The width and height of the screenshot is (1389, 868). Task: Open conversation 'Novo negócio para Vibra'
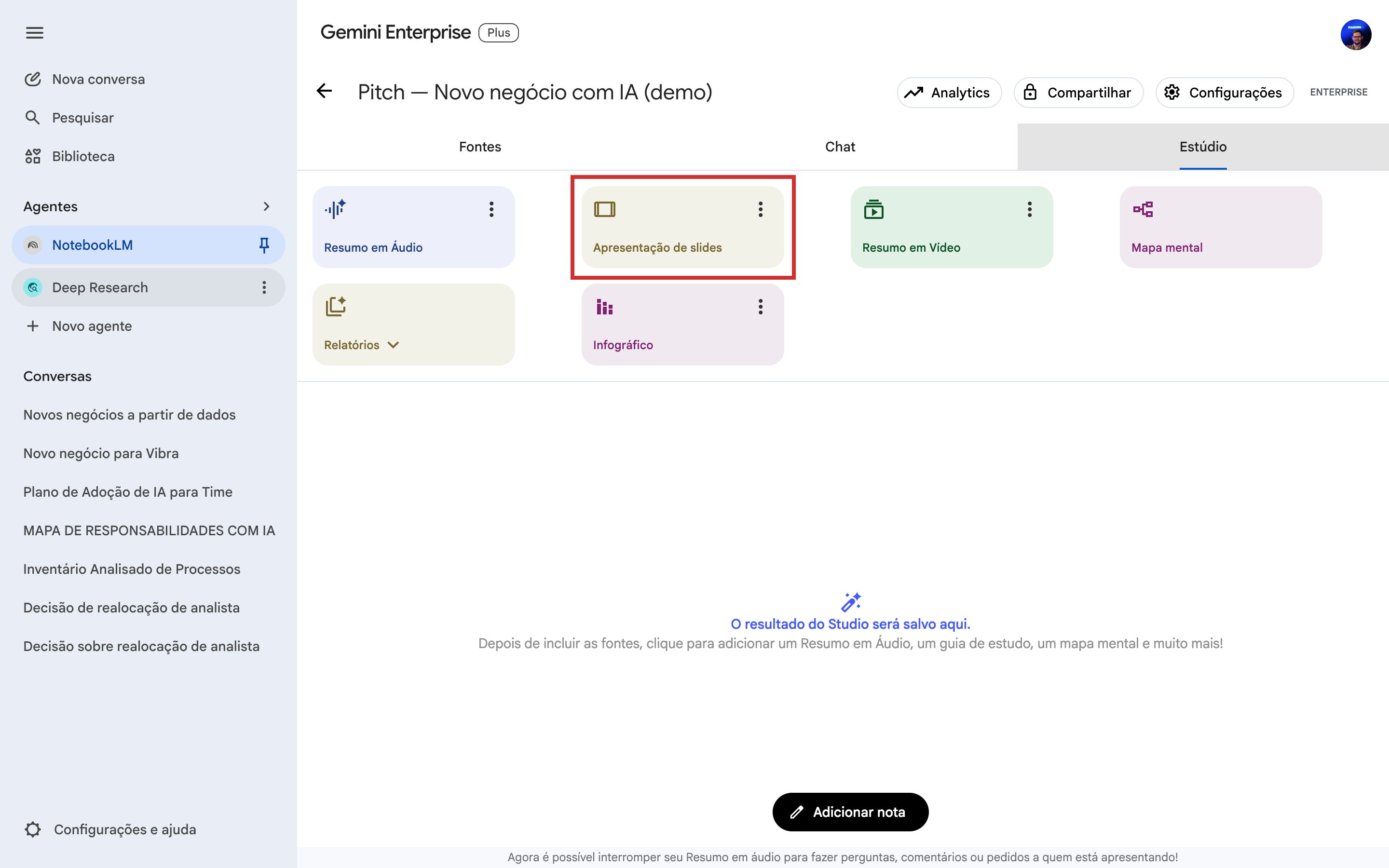[x=101, y=453]
